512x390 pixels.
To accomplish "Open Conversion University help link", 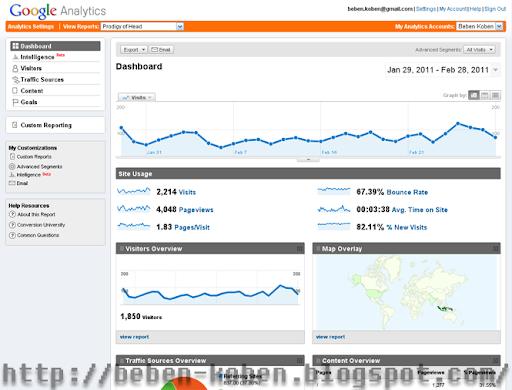I will coord(41,225).
